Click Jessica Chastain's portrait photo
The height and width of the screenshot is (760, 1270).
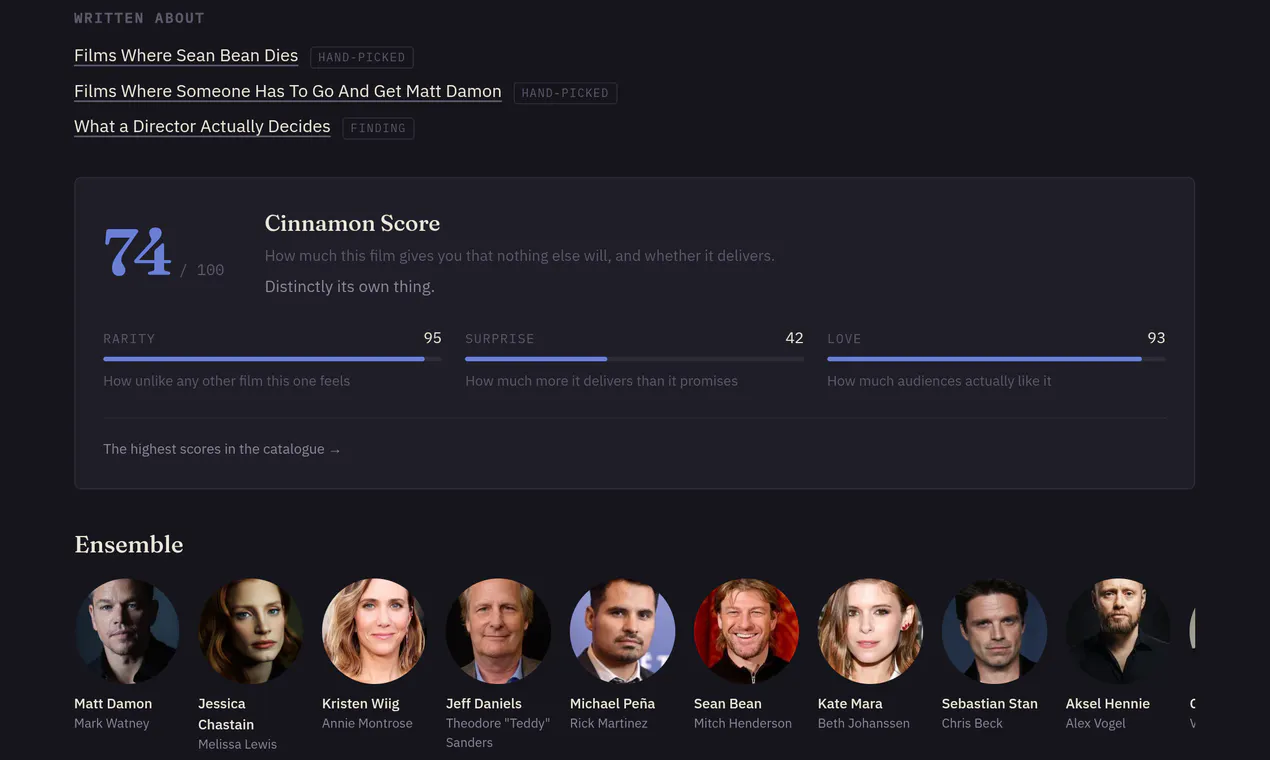click(x=251, y=631)
